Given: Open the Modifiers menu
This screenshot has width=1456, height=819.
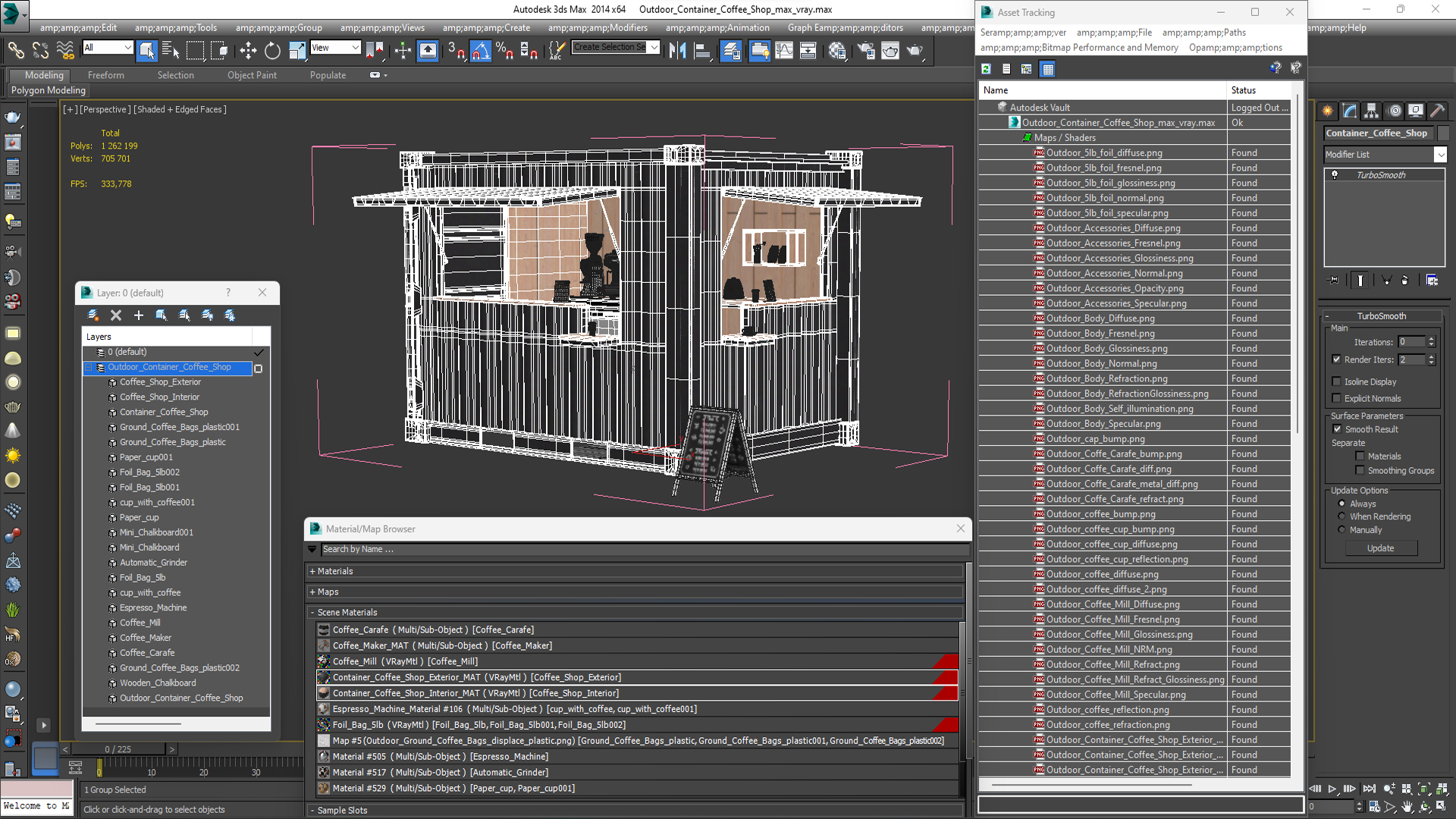Looking at the screenshot, I should pyautogui.click(x=598, y=28).
